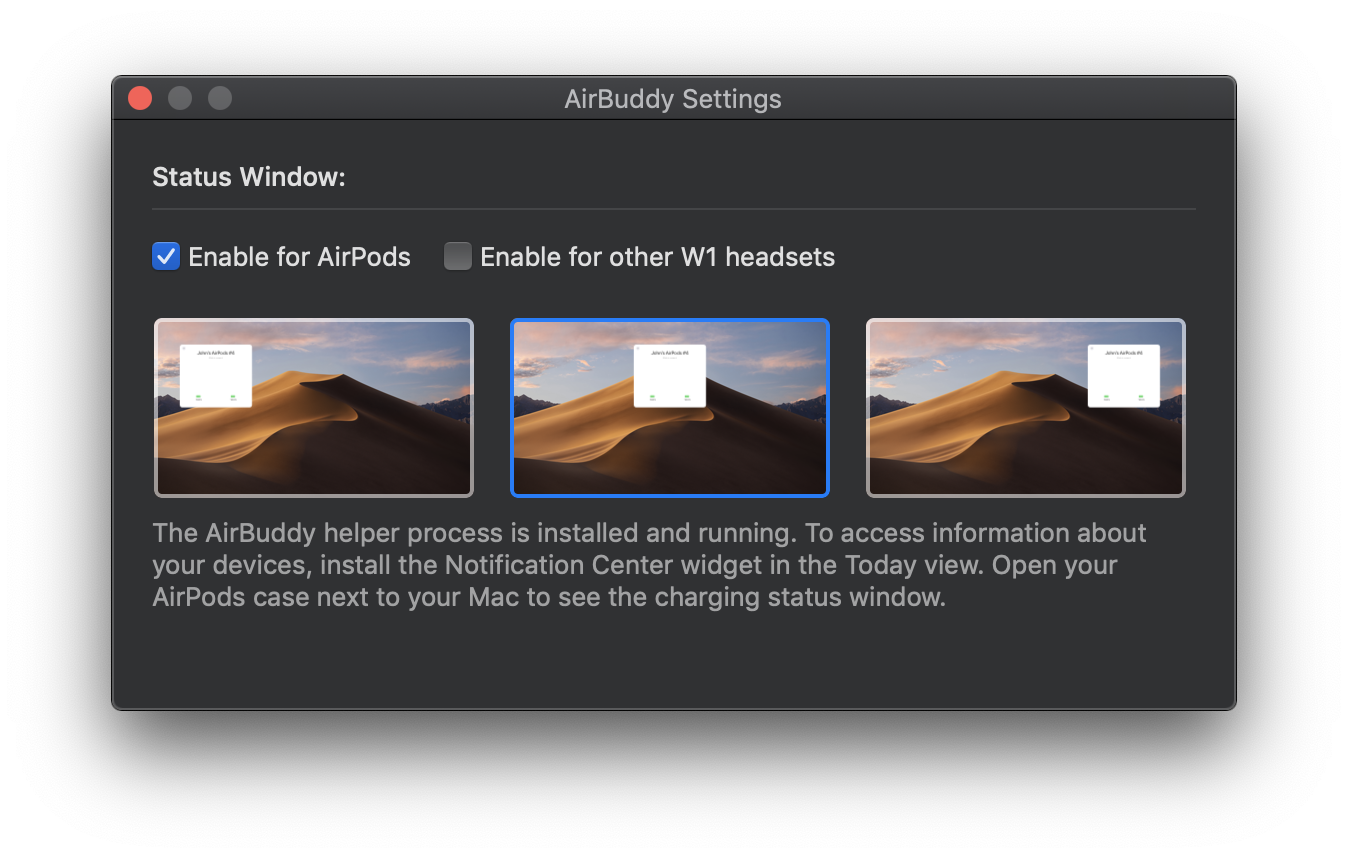This screenshot has width=1348, height=858.
Task: Click the white AirPods card in right preview
Action: pos(1123,376)
